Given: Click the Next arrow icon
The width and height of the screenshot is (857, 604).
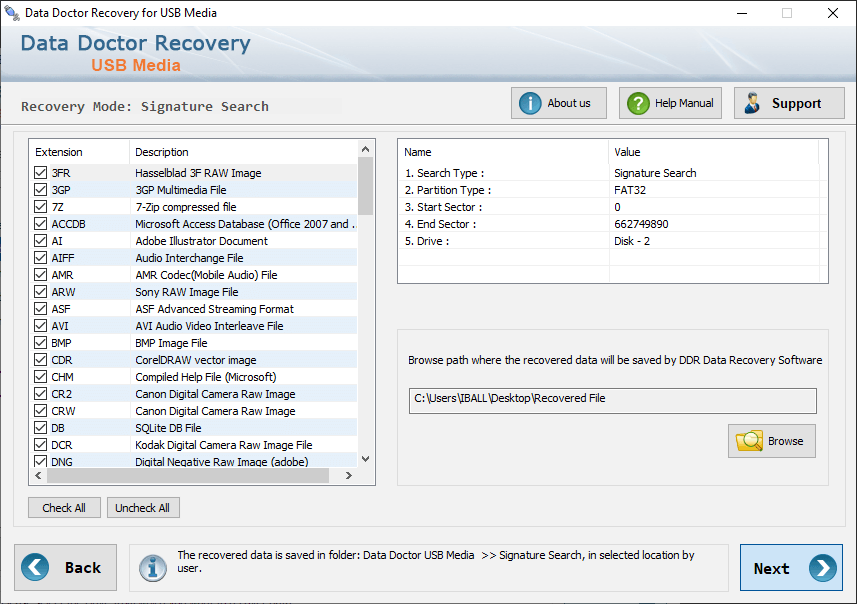Looking at the screenshot, I should (x=823, y=568).
